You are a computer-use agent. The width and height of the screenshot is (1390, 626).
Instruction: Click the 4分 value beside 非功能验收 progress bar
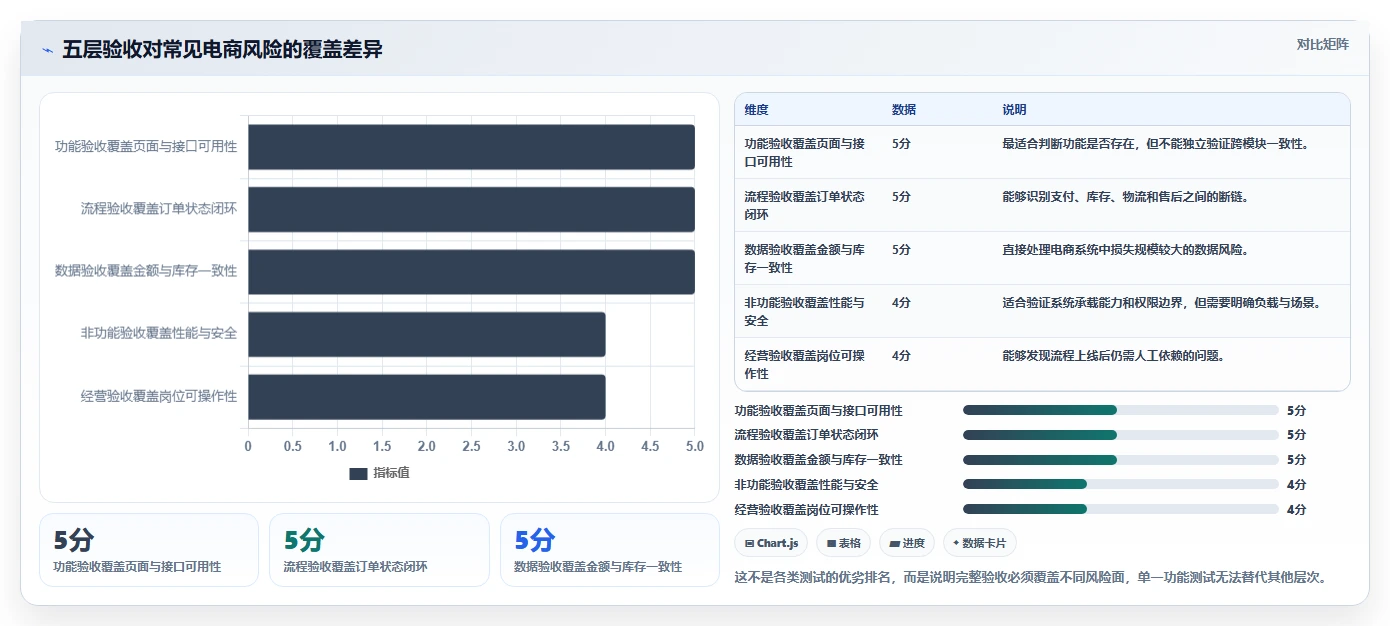coord(1296,485)
